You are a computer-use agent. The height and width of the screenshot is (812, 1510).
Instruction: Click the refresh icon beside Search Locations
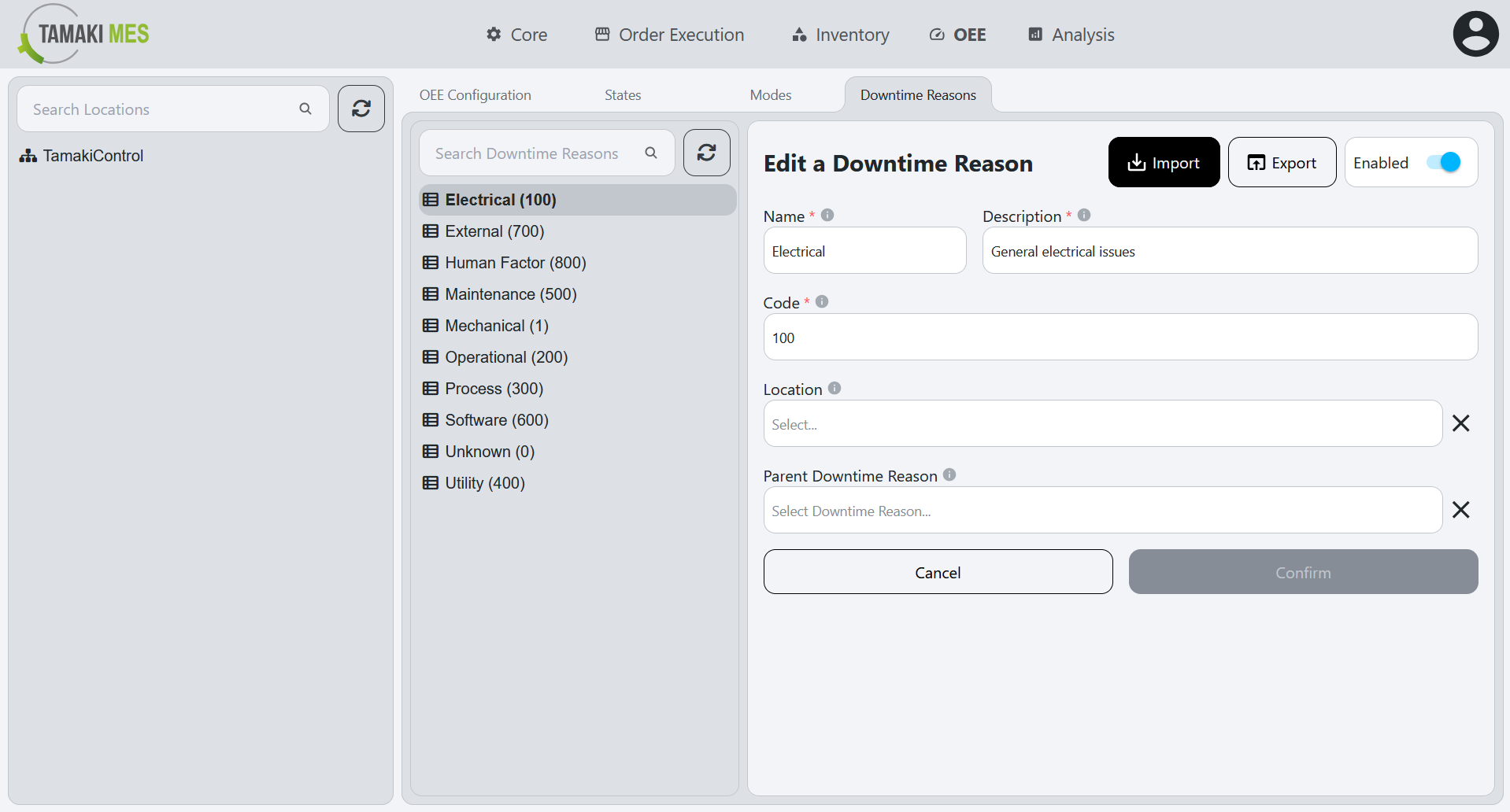tap(361, 108)
